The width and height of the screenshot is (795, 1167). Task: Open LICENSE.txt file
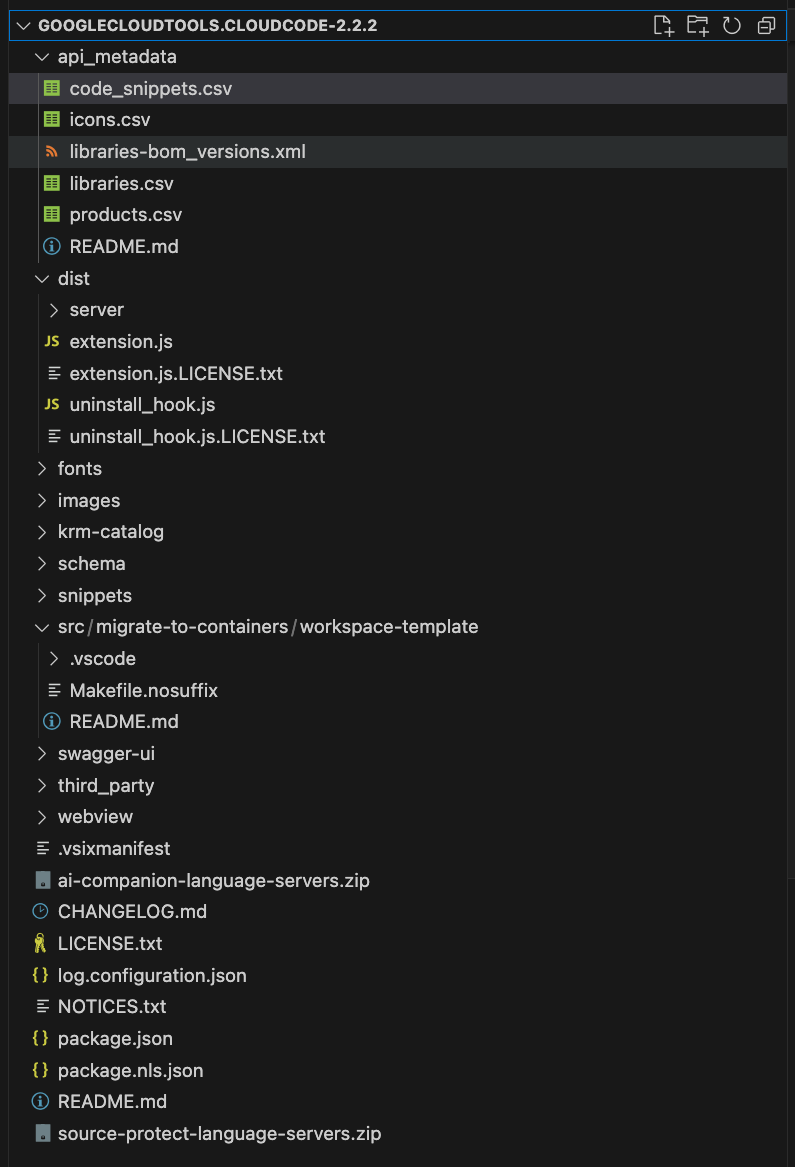click(x=398, y=944)
